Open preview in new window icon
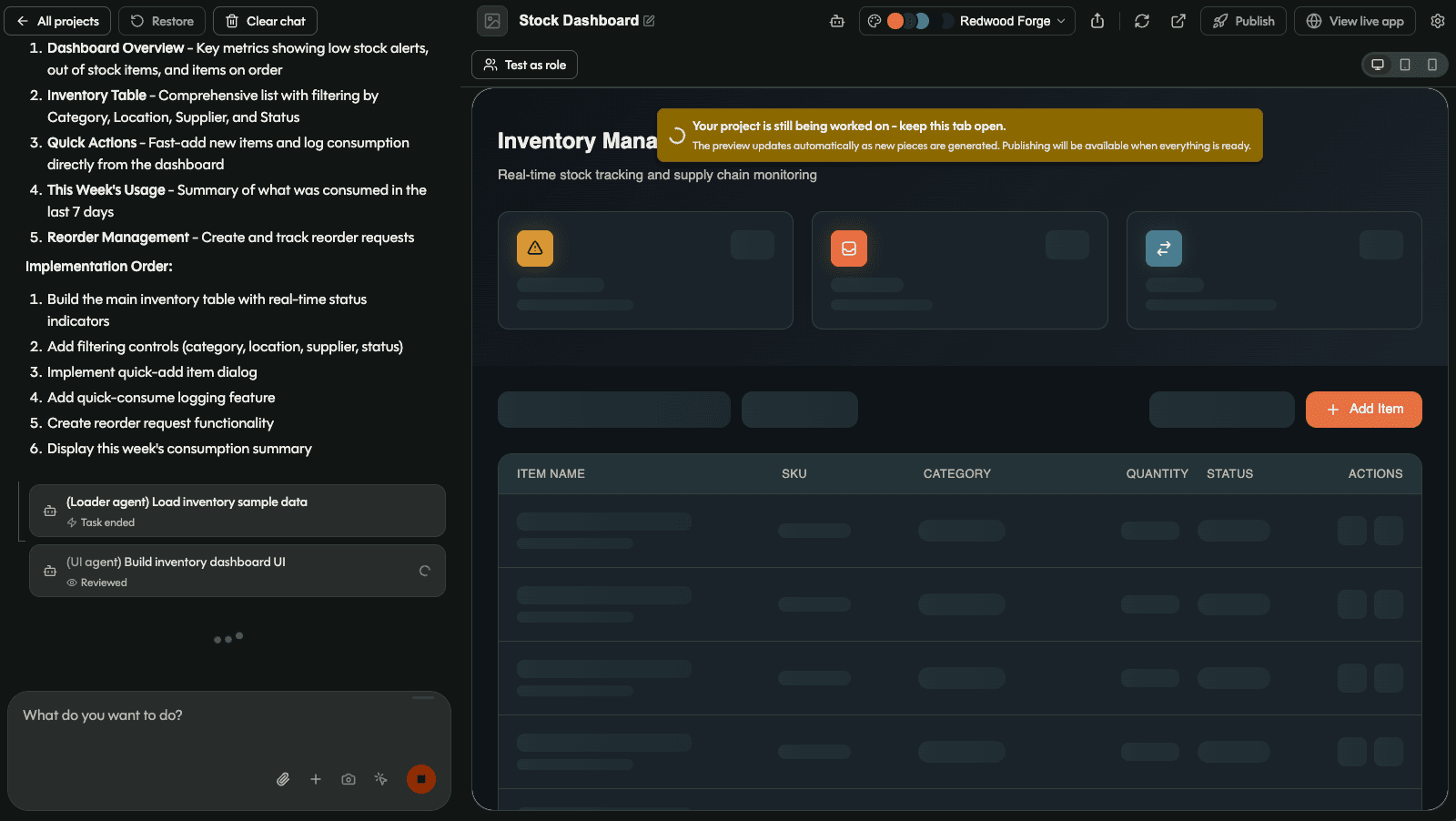The image size is (1456, 821). 1178,21
